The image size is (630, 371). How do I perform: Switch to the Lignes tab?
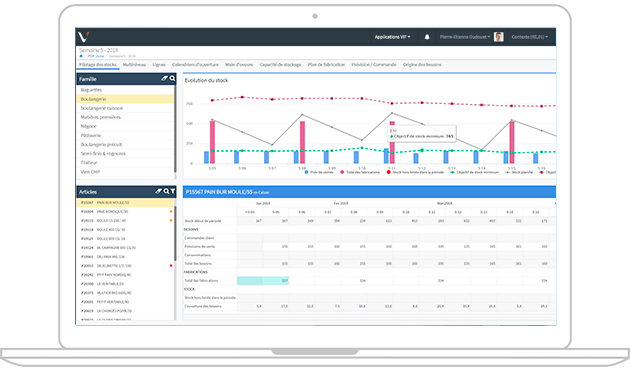pyautogui.click(x=159, y=65)
